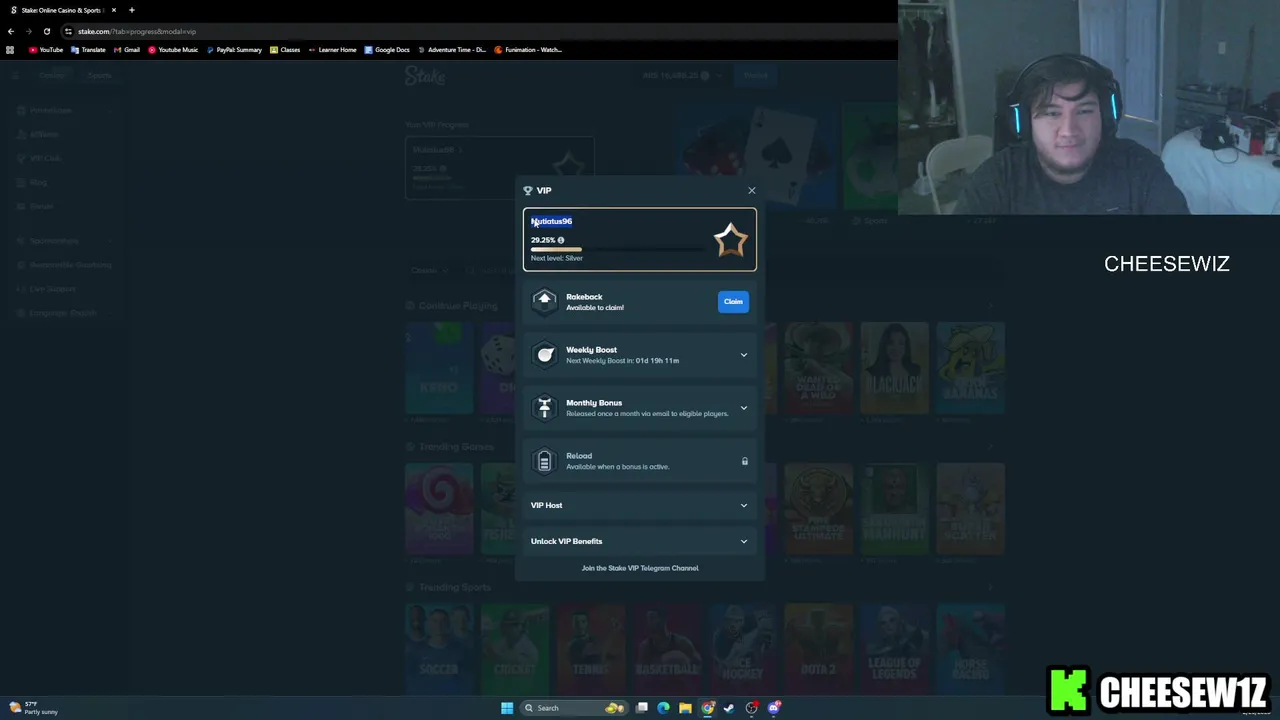Launch Microsoft Edge from the taskbar
This screenshot has width=1280, height=720.
coord(663,708)
